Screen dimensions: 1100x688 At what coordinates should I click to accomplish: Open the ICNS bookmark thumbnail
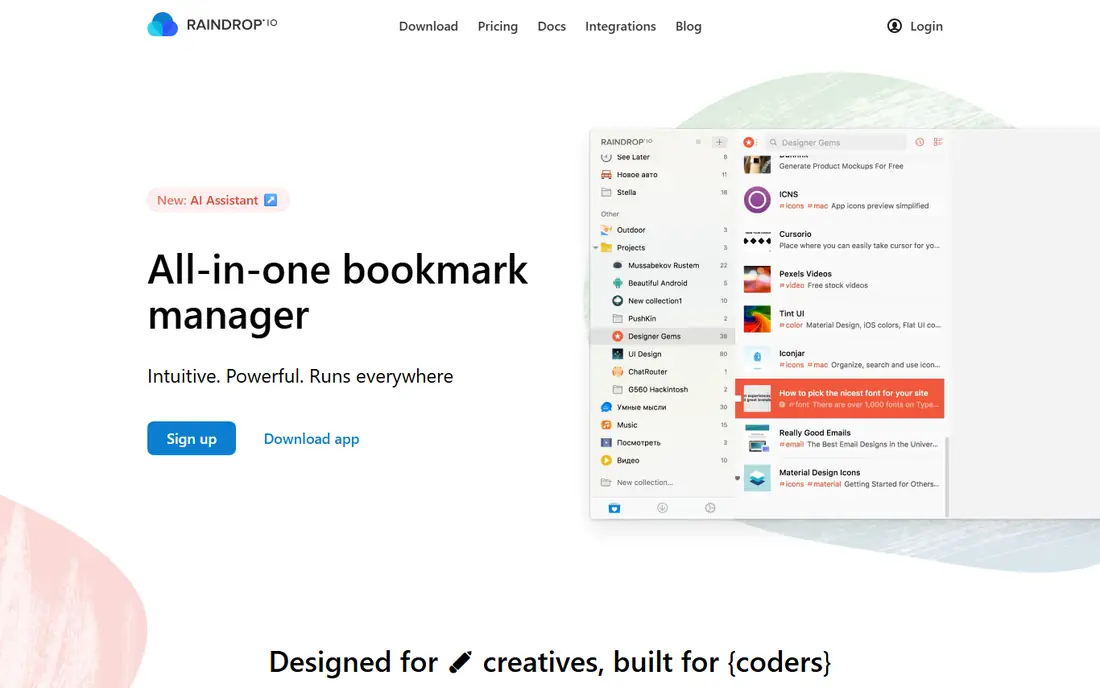click(x=757, y=200)
